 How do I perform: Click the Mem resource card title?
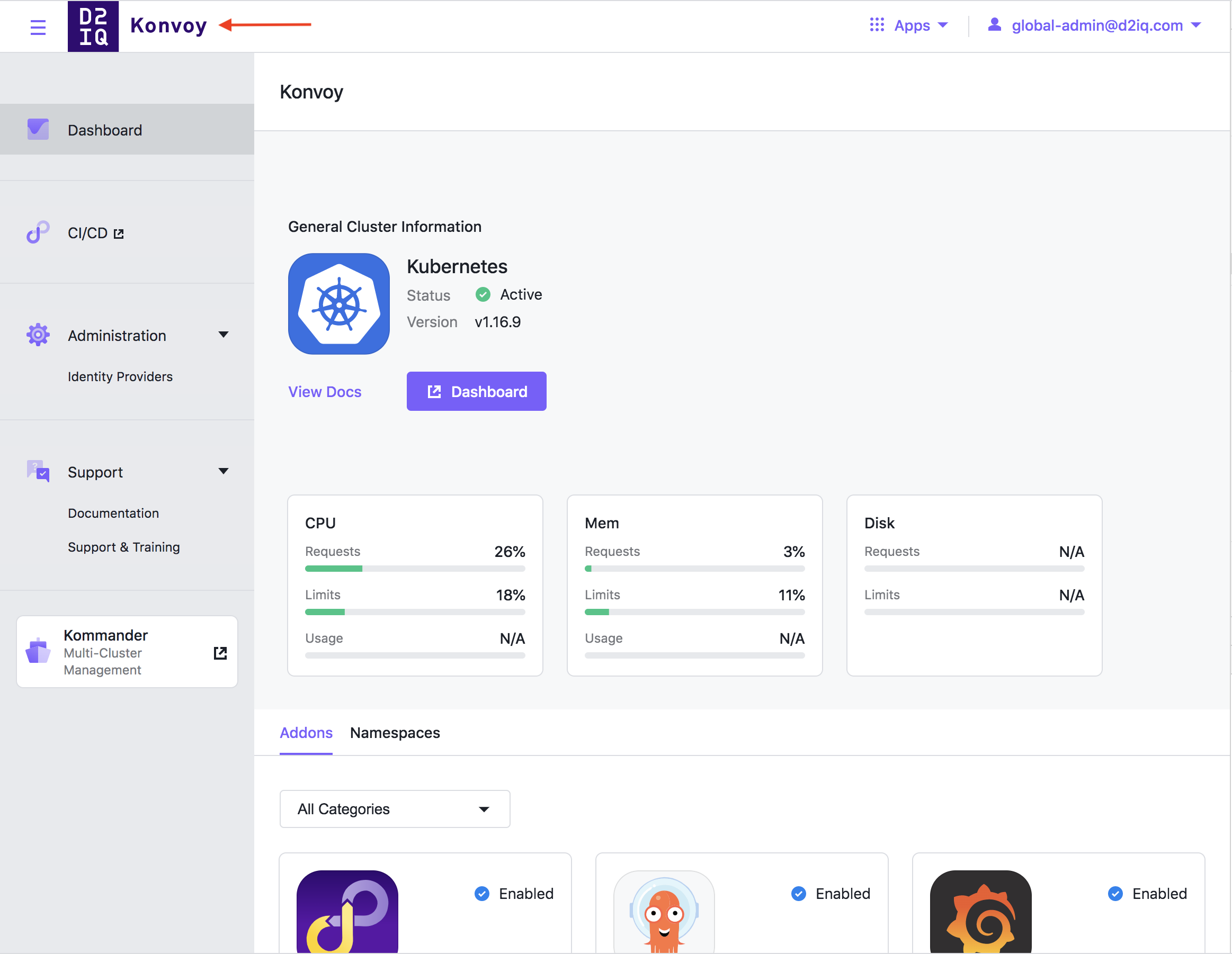[602, 523]
